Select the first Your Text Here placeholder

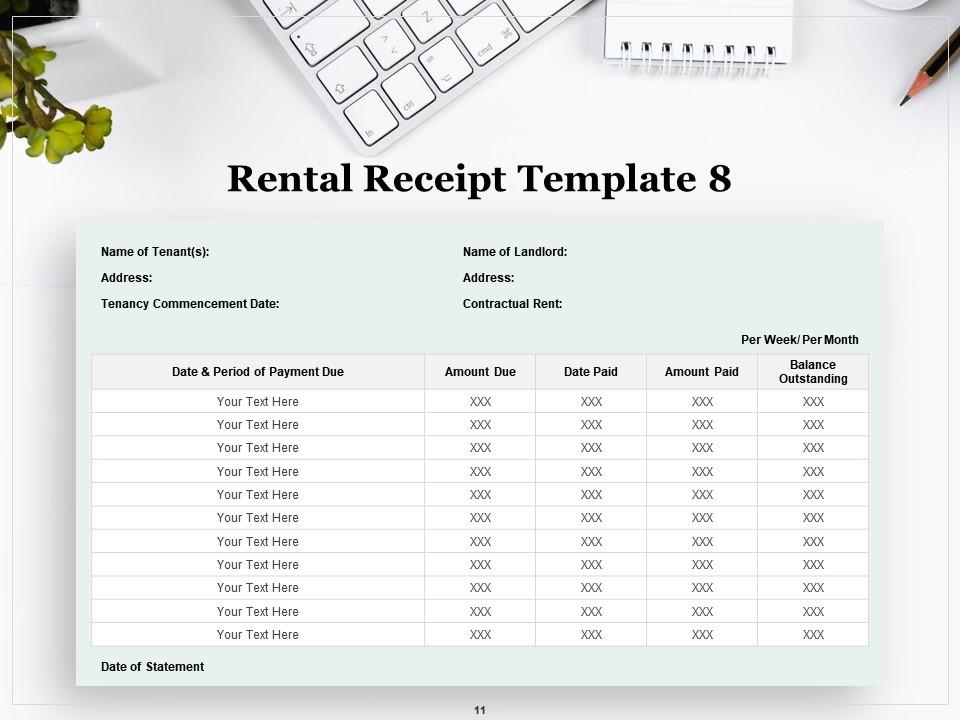coord(257,401)
